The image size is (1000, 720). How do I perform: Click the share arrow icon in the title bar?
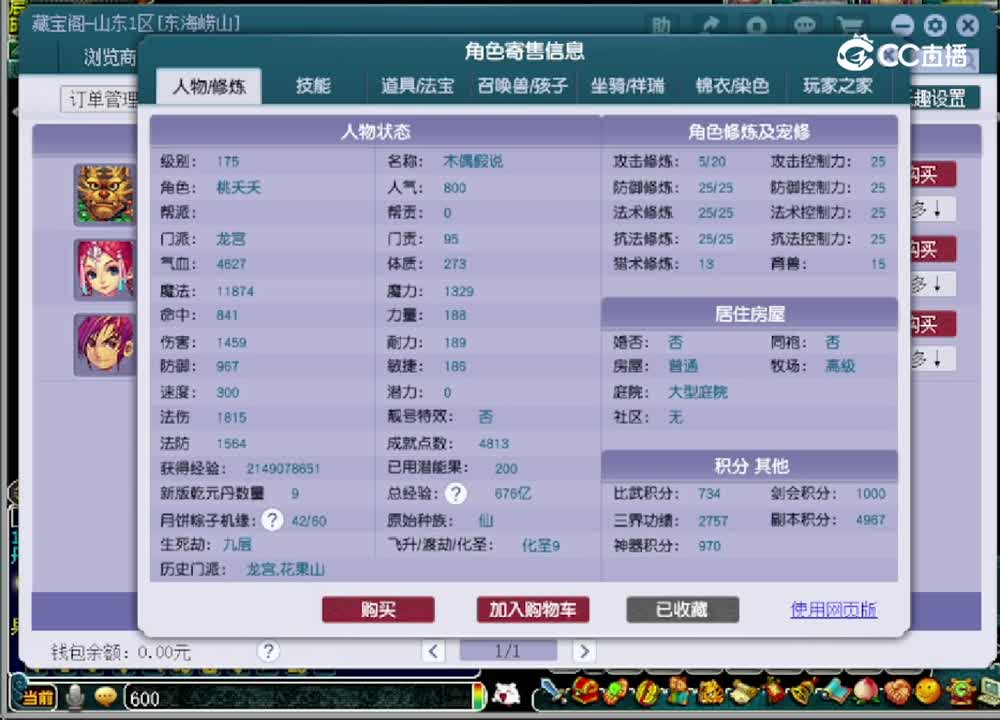(x=712, y=26)
